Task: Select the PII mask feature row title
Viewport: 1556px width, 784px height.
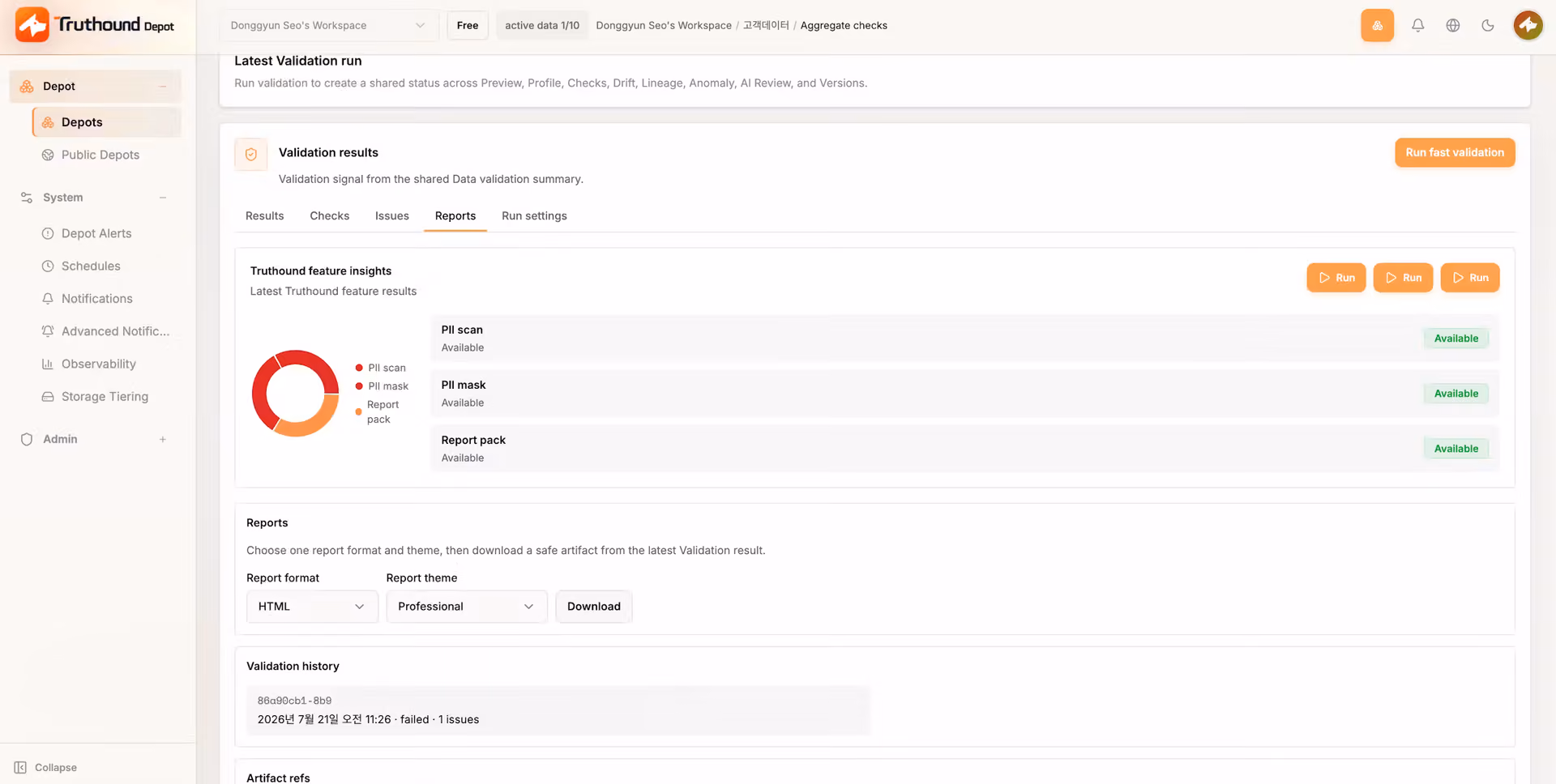Action: 464,385
